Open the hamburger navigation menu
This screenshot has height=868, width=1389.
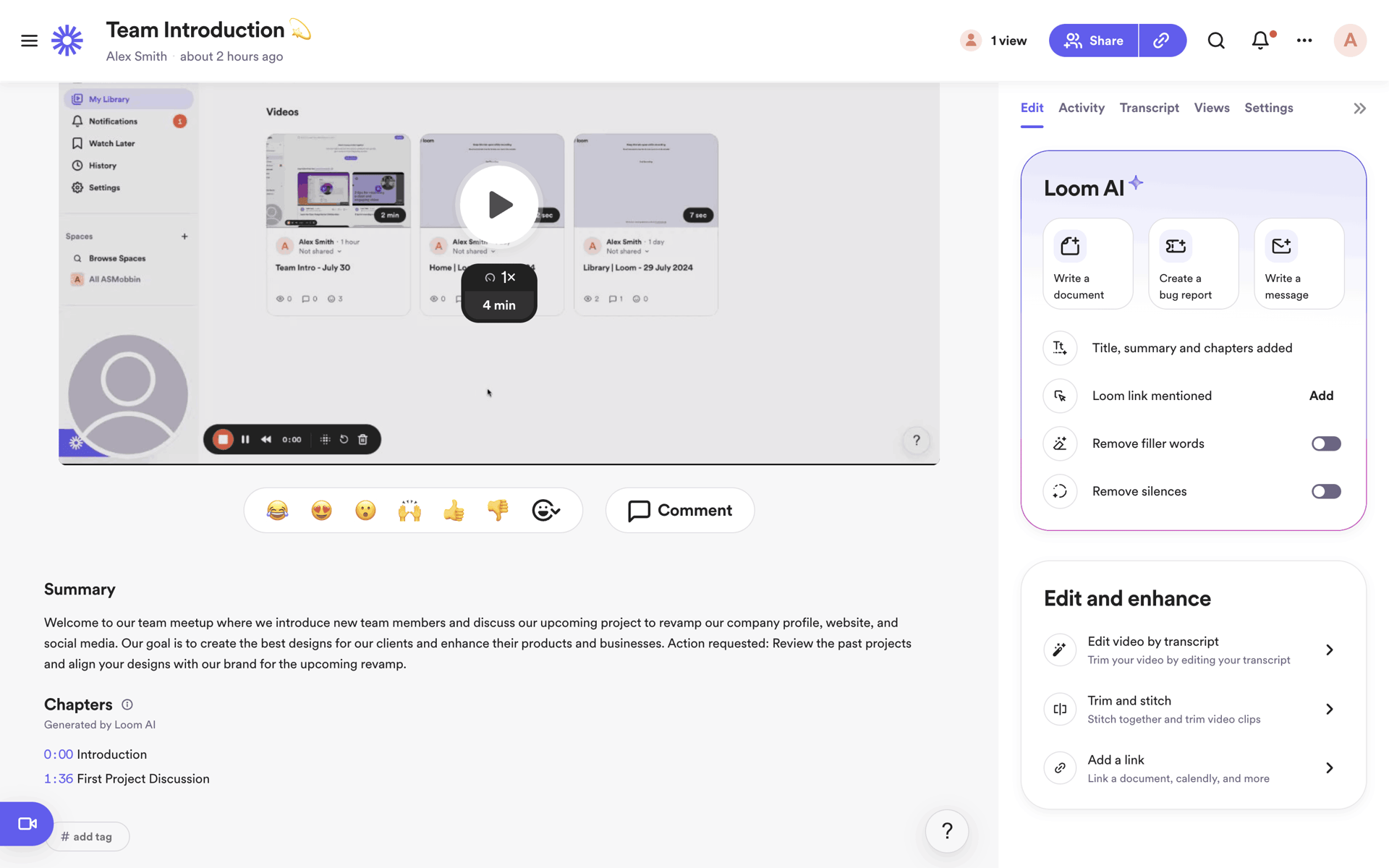tap(29, 41)
